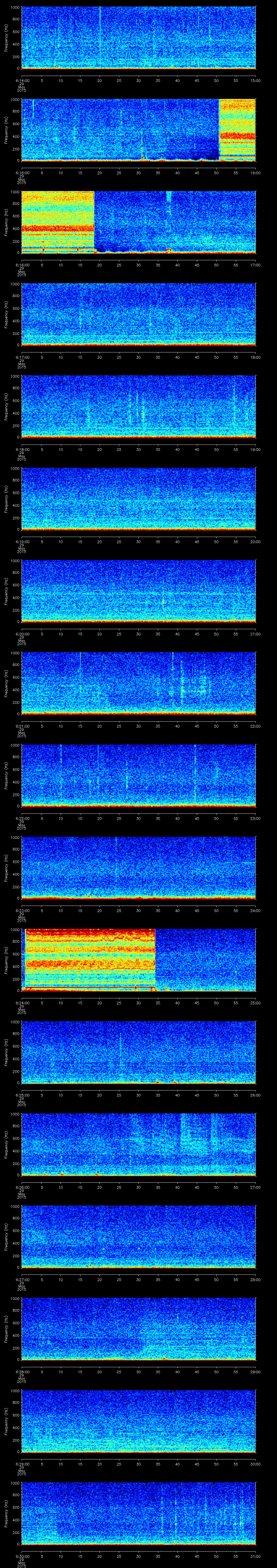Click the '26:00' end time label
Viewport: 277px width, 1568px height.
pyautogui.click(x=255, y=1095)
